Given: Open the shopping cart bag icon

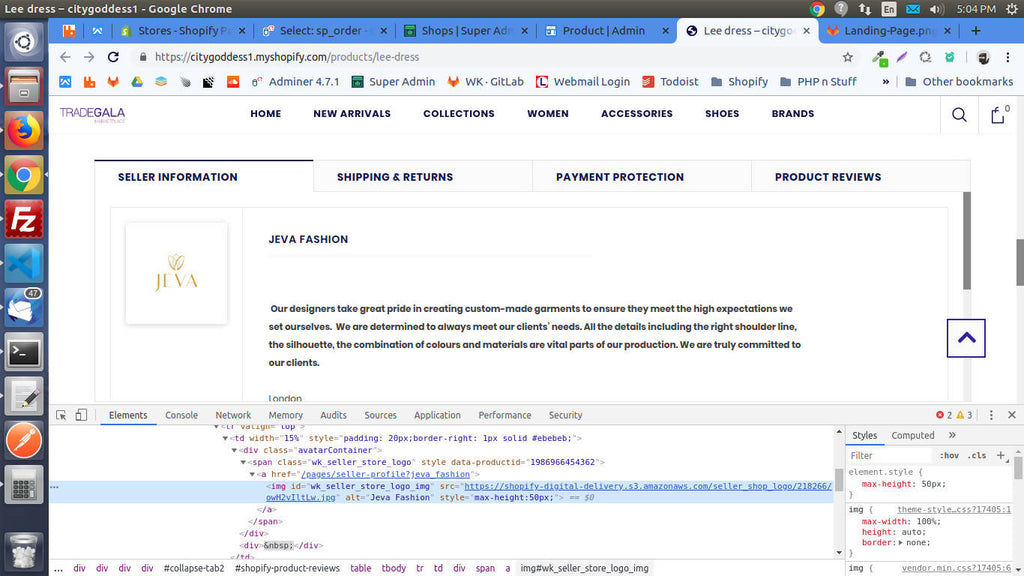Looking at the screenshot, I should coord(998,115).
